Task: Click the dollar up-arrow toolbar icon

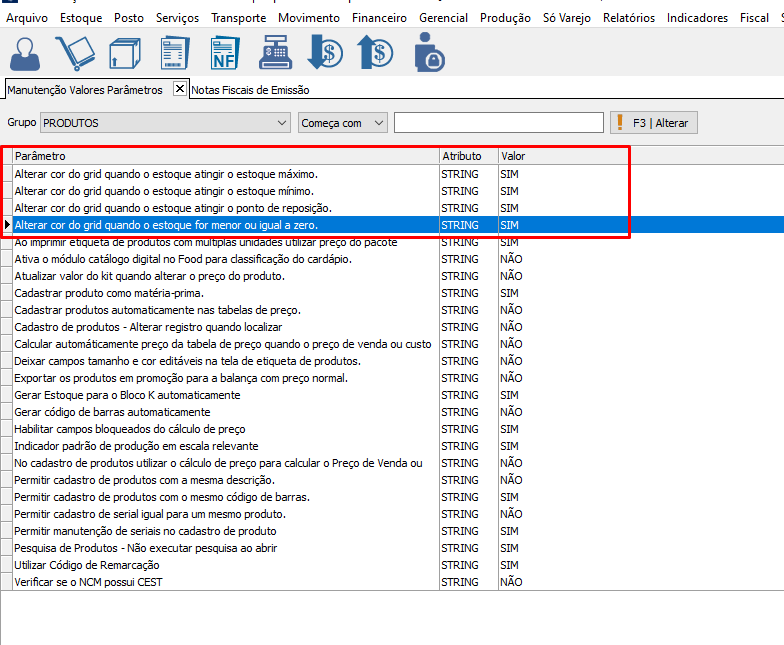Action: tap(375, 52)
